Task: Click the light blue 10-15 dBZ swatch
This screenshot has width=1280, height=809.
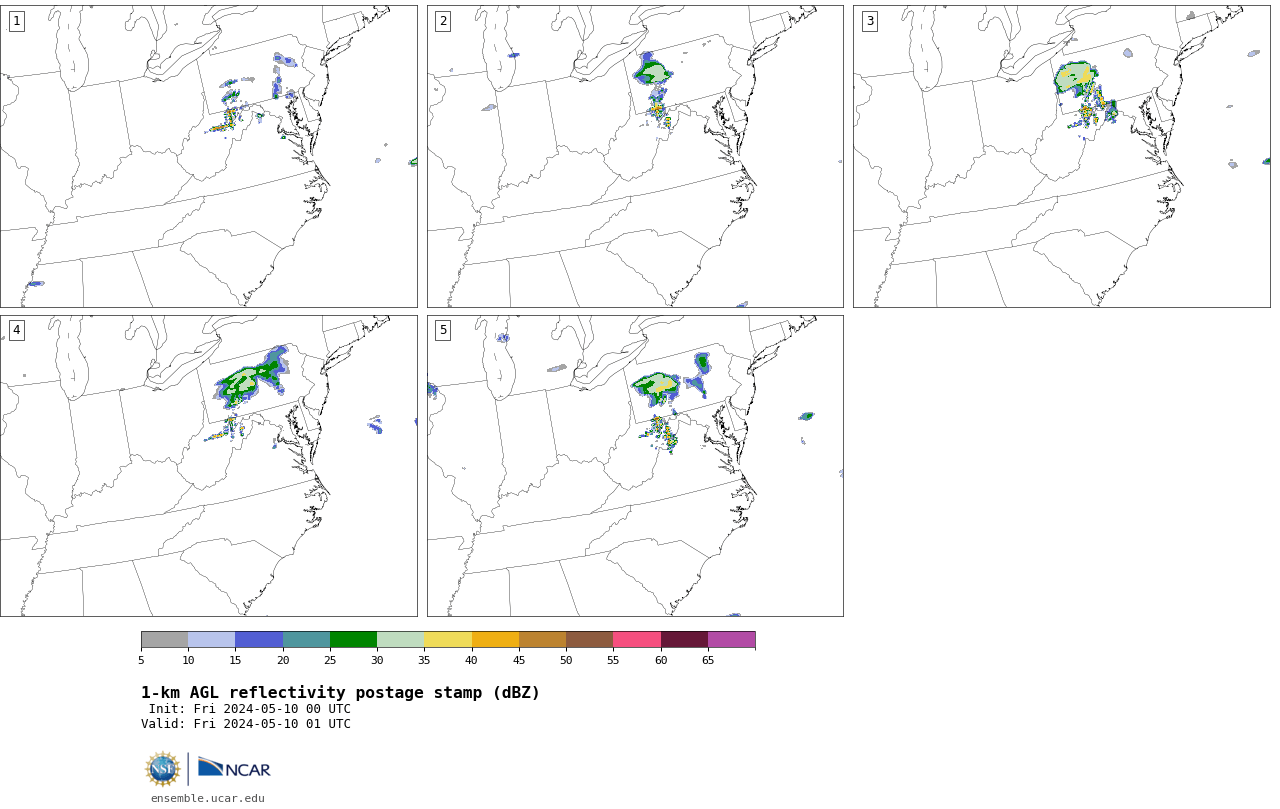Action: pos(211,640)
